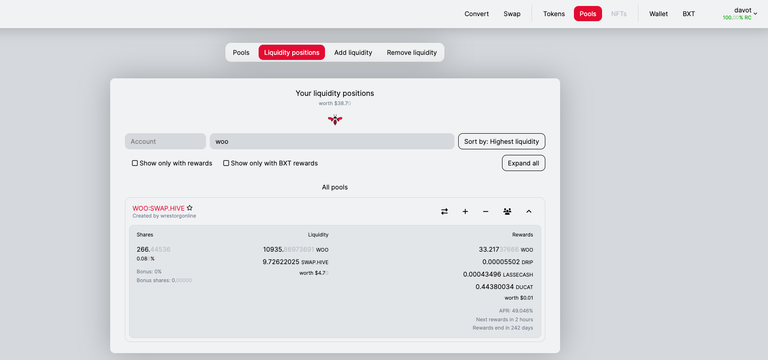This screenshot has width=768, height=360.
Task: Toggle Show only with BXT rewards
Action: [x=226, y=163]
